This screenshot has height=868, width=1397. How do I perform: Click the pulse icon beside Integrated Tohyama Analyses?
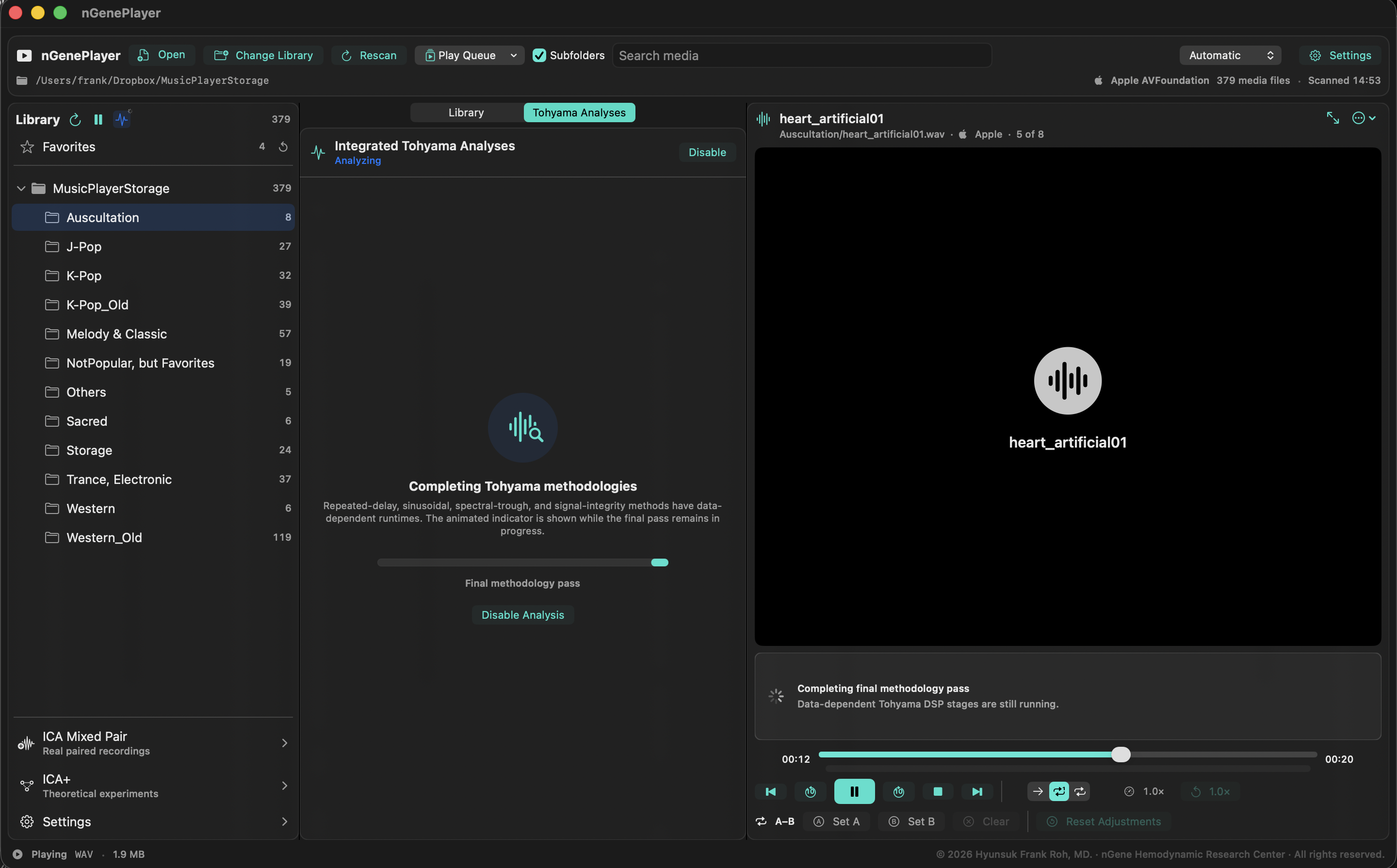click(x=318, y=153)
